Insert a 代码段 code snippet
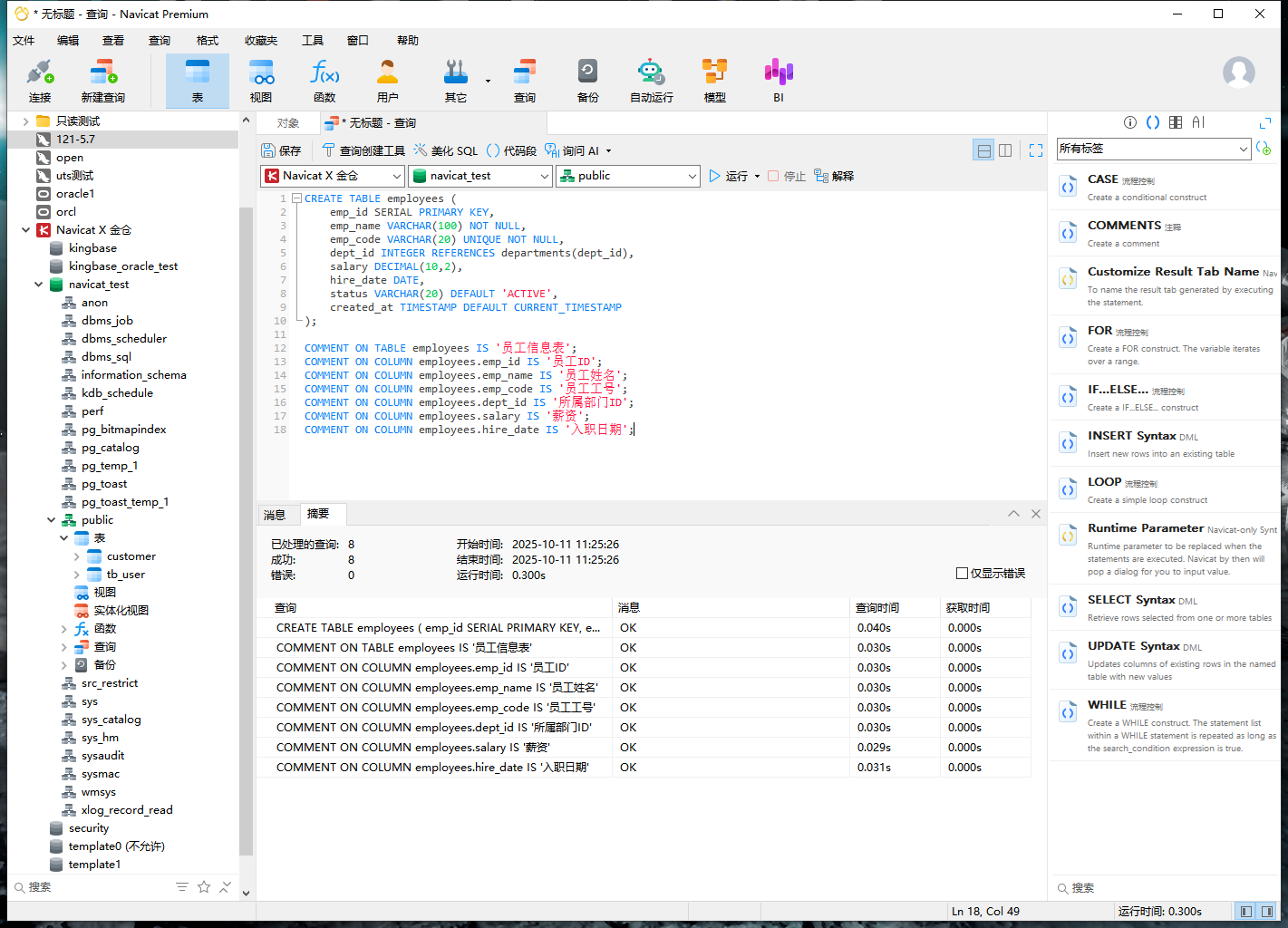The height and width of the screenshot is (928, 1288). tap(511, 150)
